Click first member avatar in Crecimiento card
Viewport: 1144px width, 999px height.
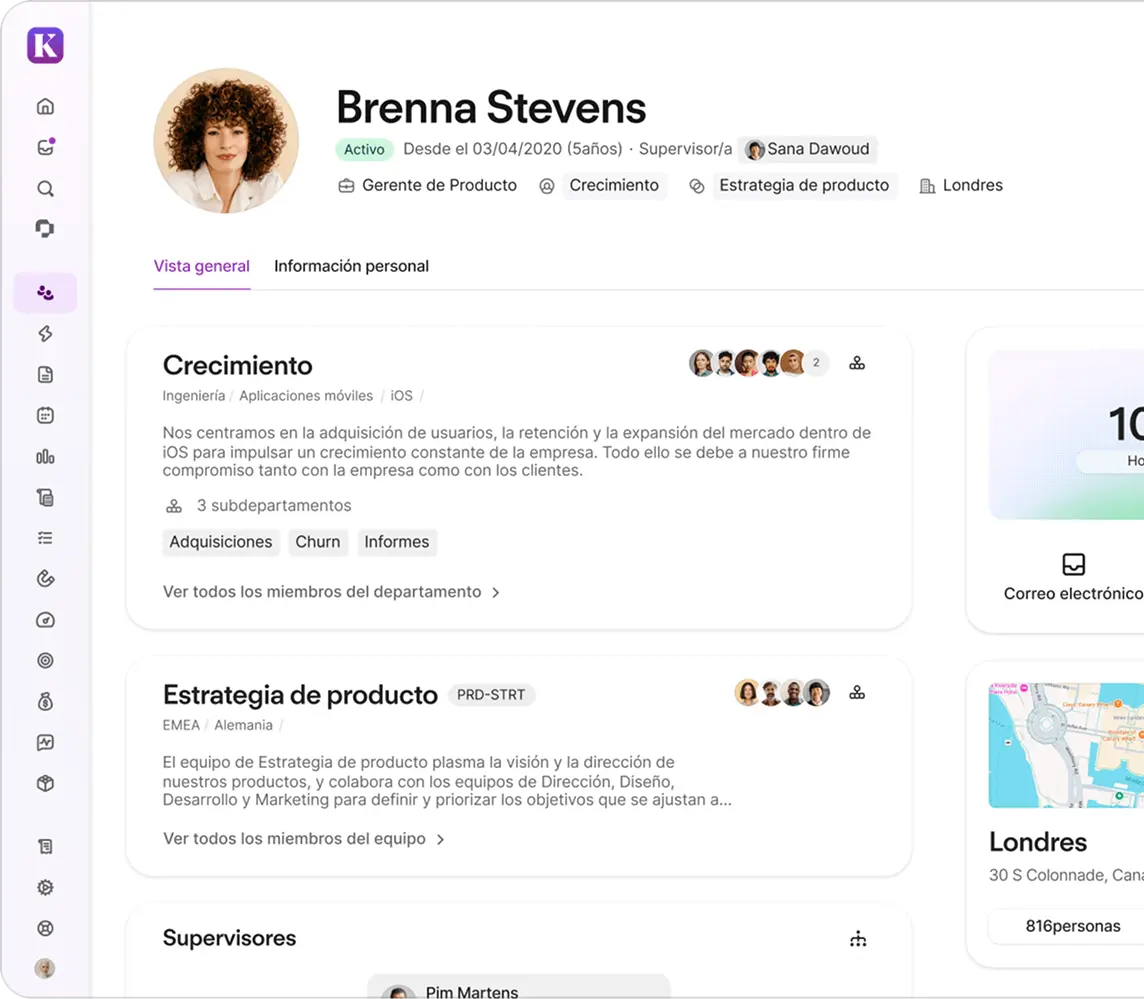click(702, 363)
